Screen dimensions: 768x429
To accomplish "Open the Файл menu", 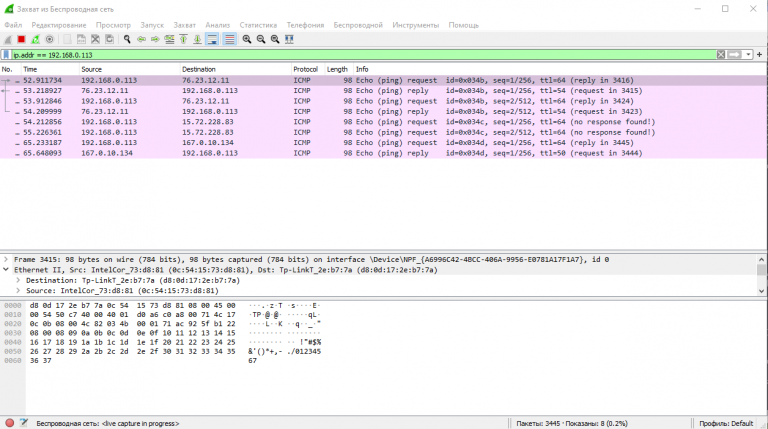I will [x=13, y=25].
